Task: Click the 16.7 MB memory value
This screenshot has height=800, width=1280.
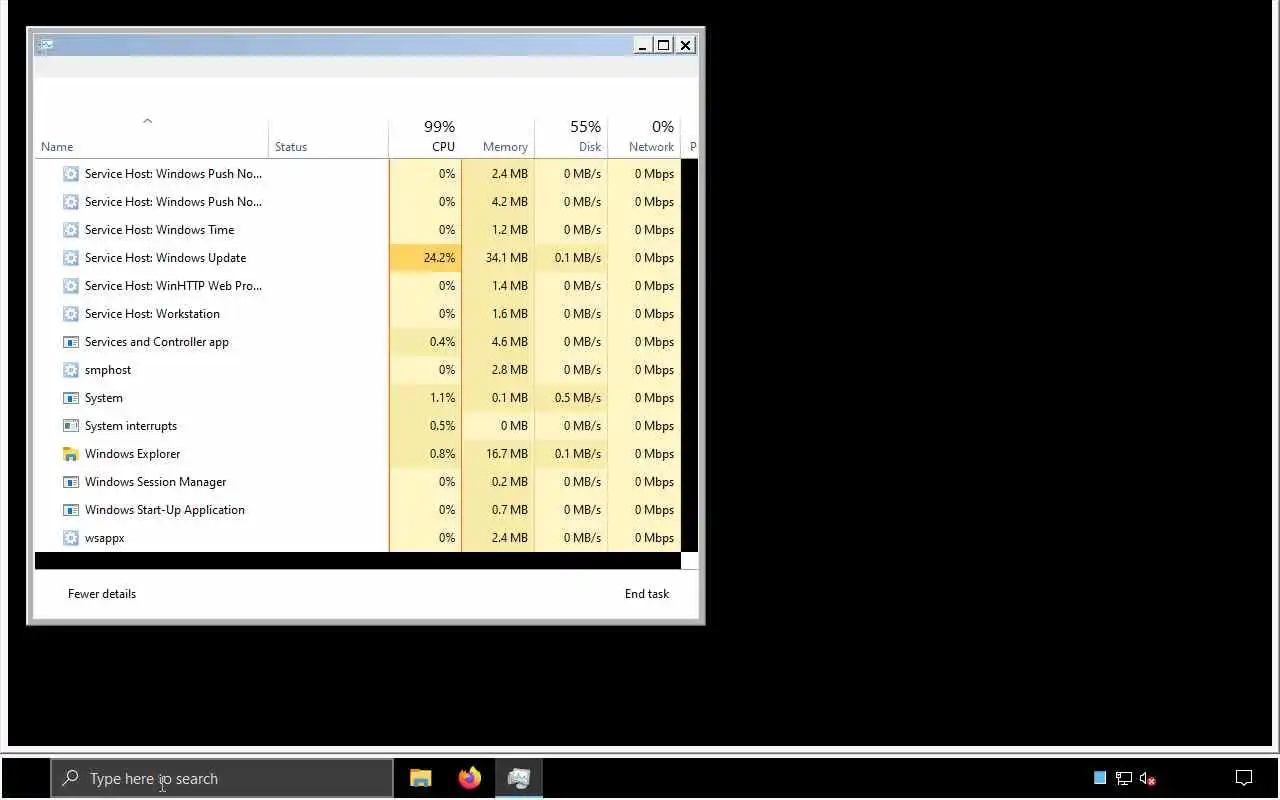Action: pyautogui.click(x=507, y=454)
